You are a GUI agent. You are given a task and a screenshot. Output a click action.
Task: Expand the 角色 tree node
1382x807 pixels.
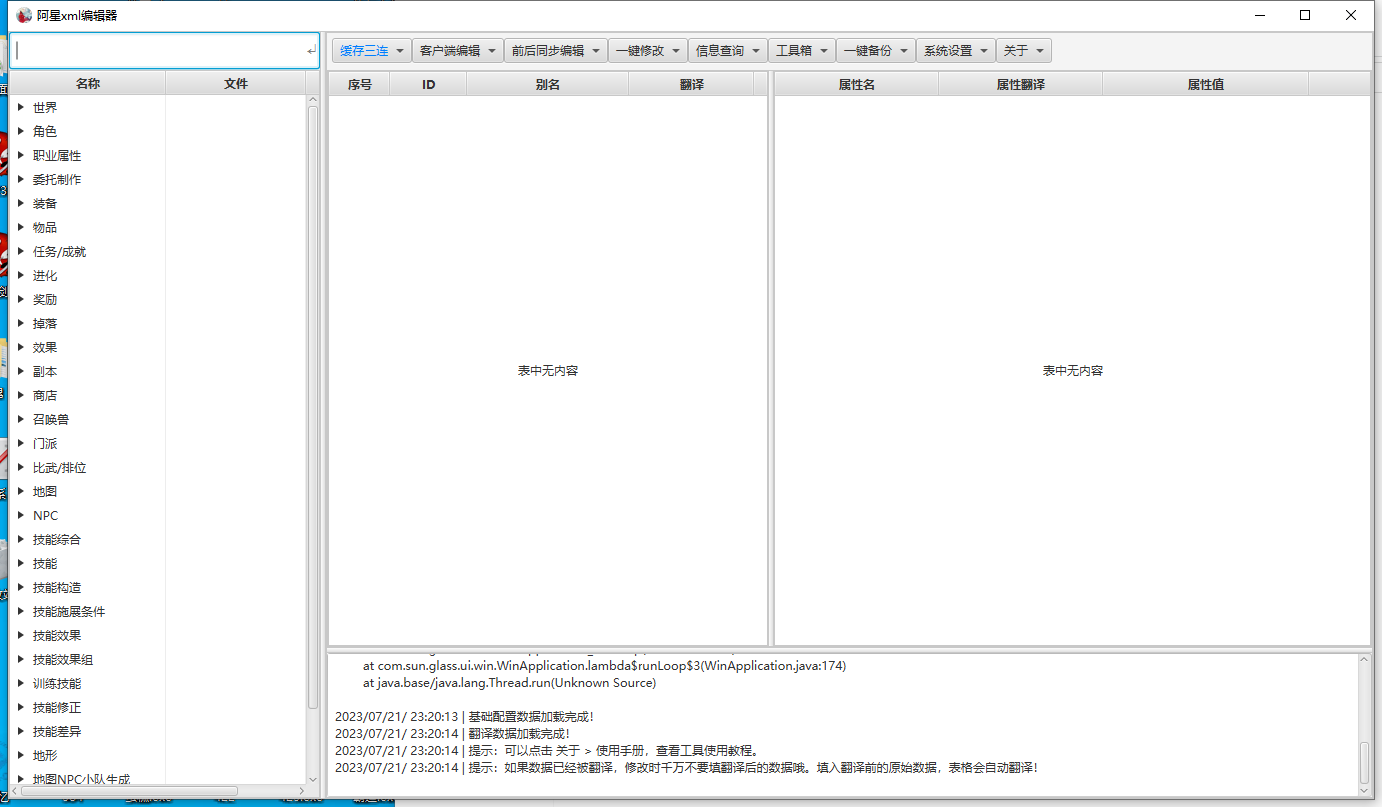(20, 131)
